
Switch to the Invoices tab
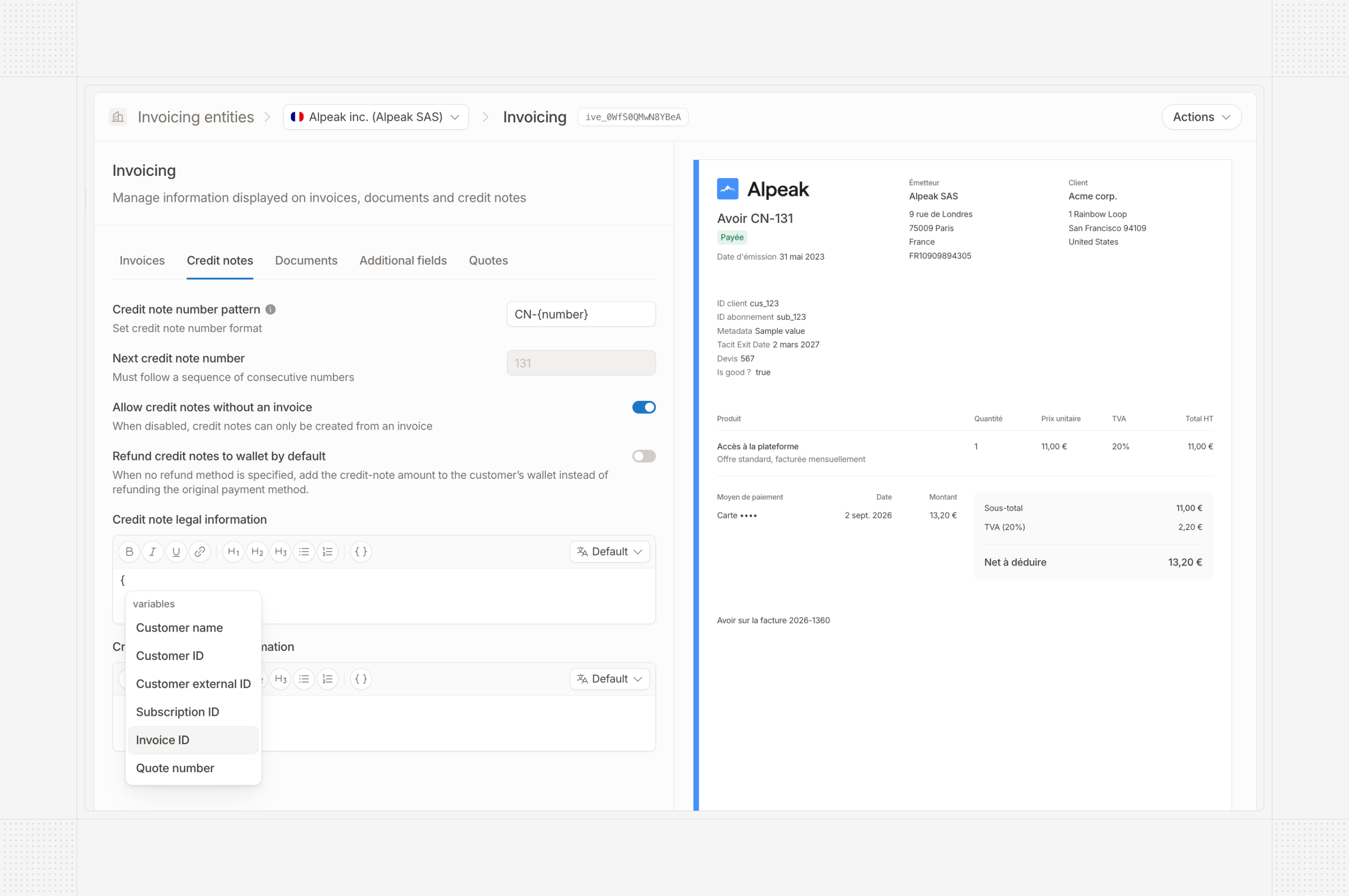pos(142,261)
